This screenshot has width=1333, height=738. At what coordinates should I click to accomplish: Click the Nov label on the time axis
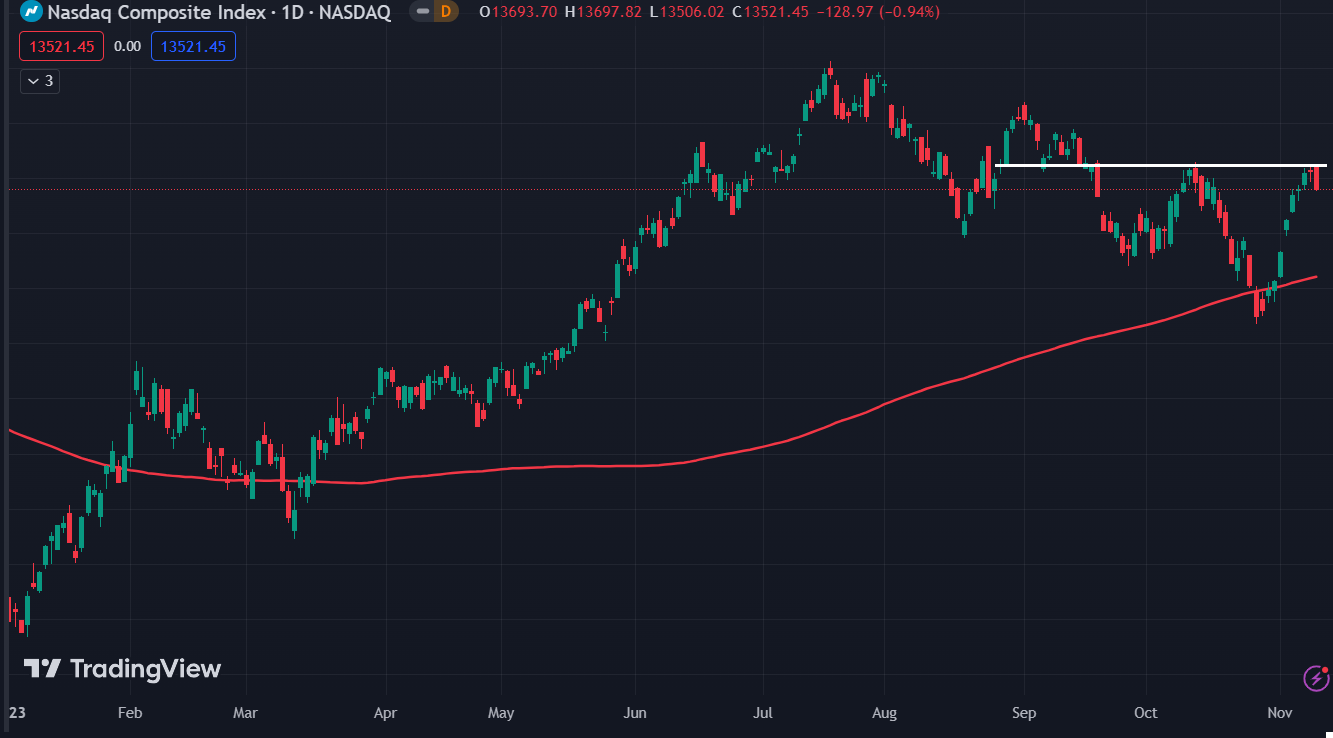coord(1280,713)
